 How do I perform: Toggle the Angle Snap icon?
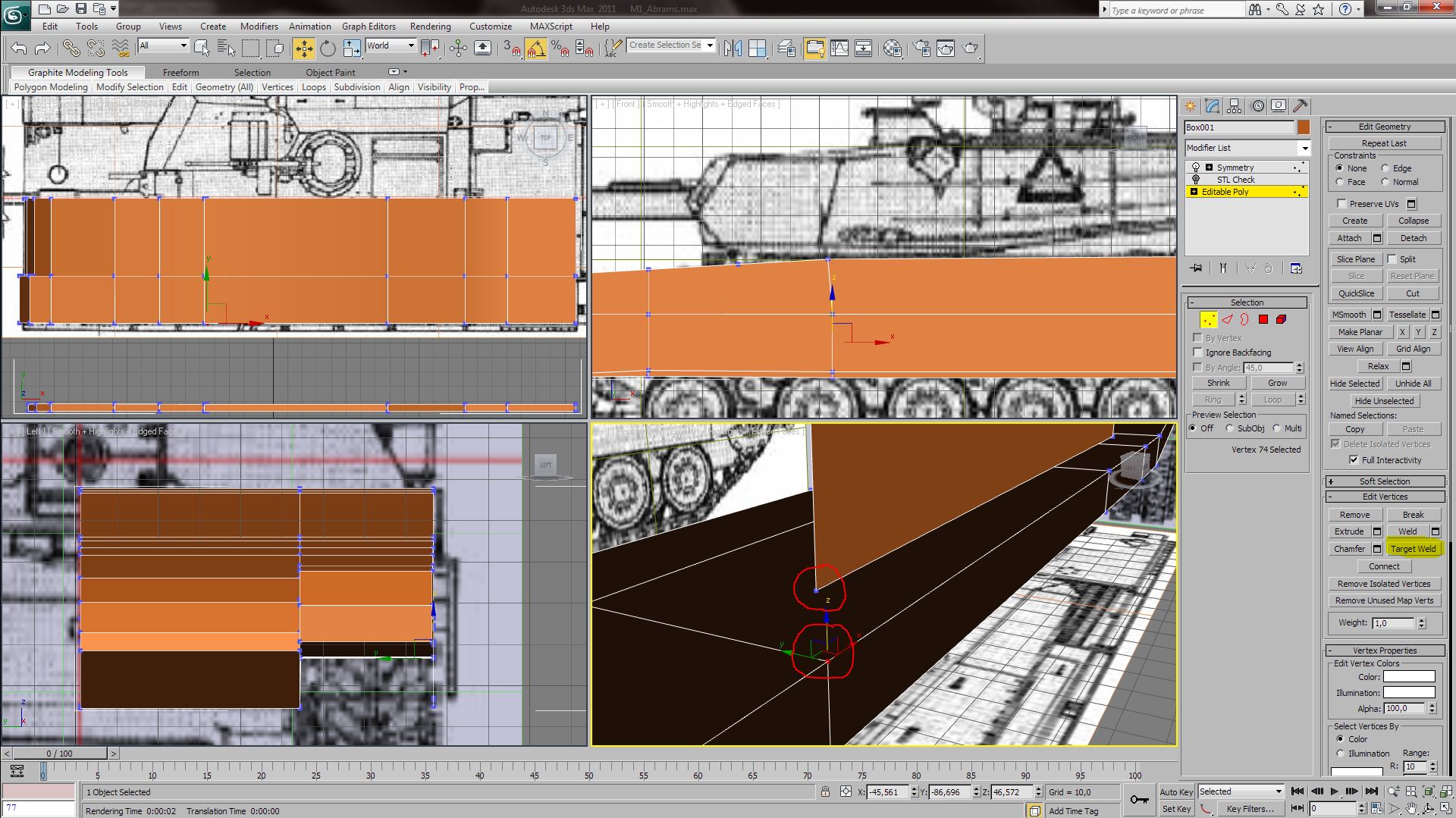(x=535, y=49)
